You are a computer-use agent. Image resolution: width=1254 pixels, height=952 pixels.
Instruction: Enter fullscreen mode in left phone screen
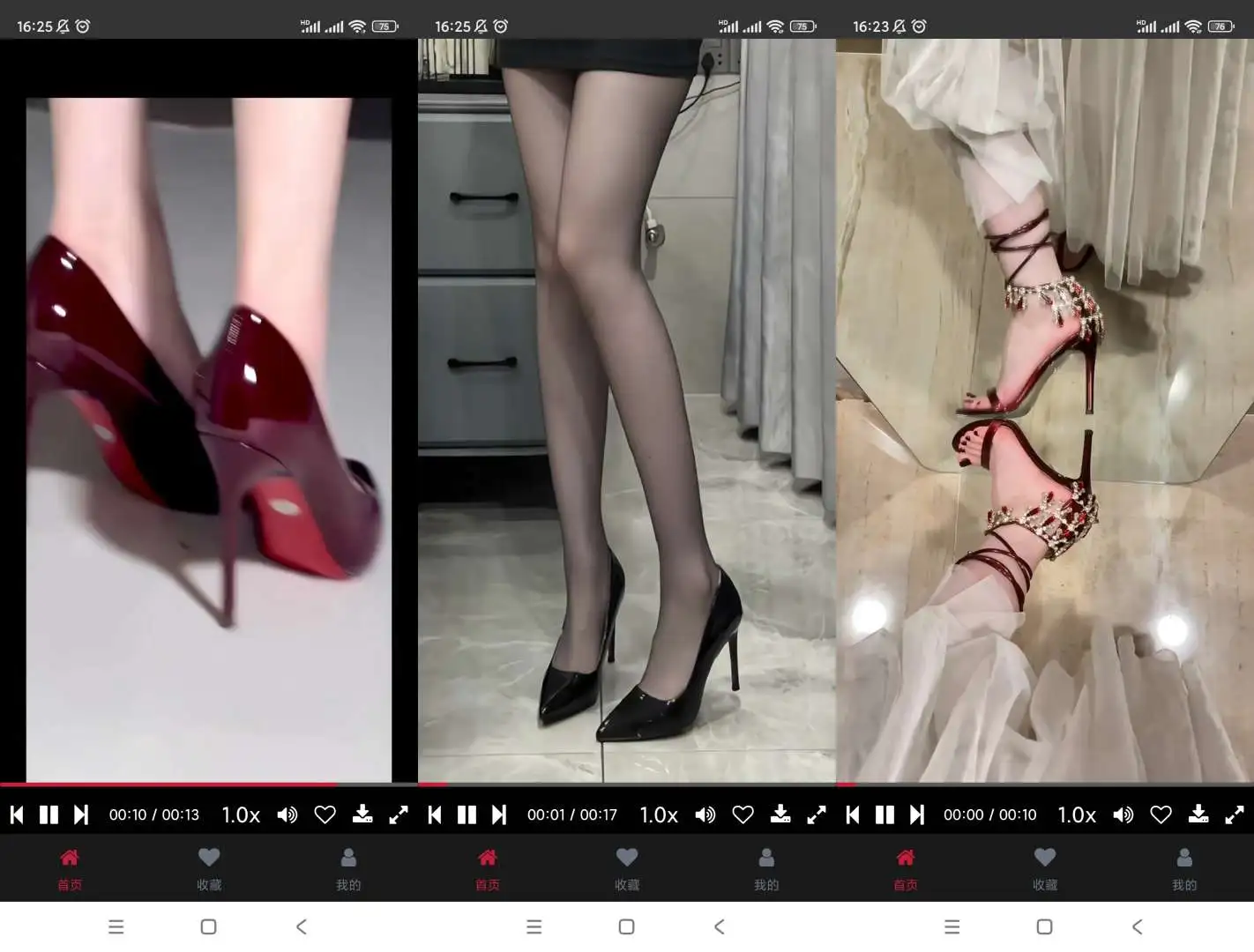coord(399,814)
